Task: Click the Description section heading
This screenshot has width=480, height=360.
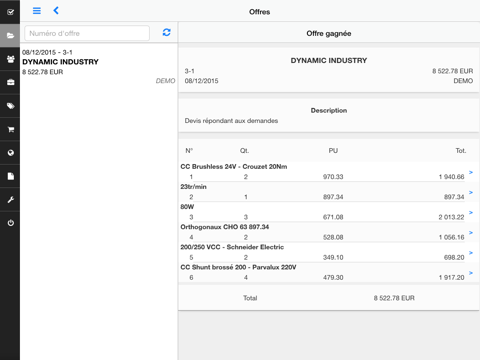Action: coord(329,110)
